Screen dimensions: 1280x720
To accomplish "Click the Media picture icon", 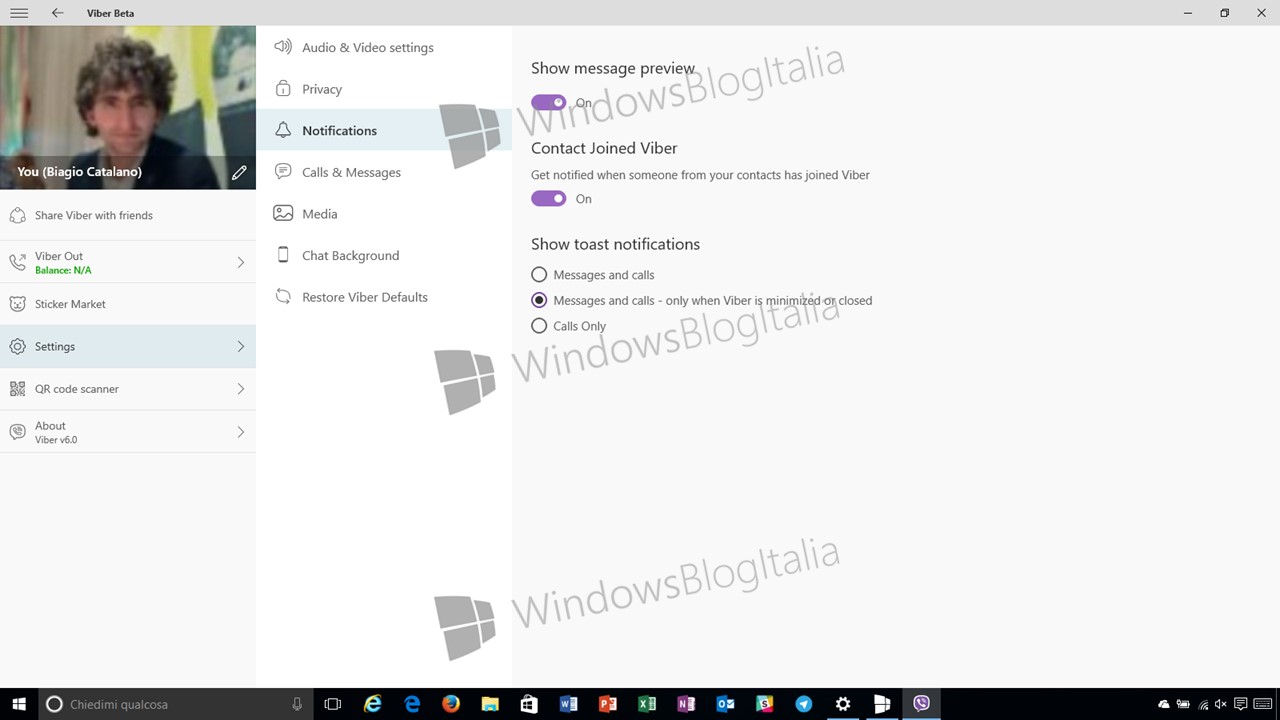I will point(283,213).
